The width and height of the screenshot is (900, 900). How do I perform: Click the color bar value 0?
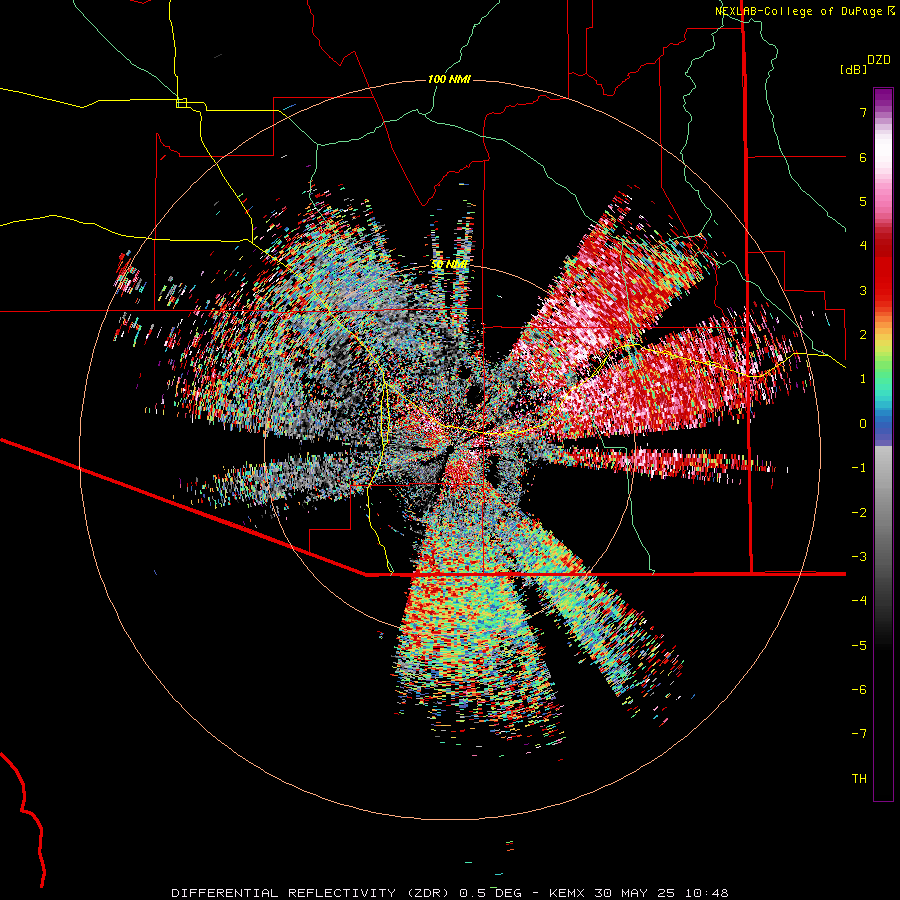click(863, 424)
